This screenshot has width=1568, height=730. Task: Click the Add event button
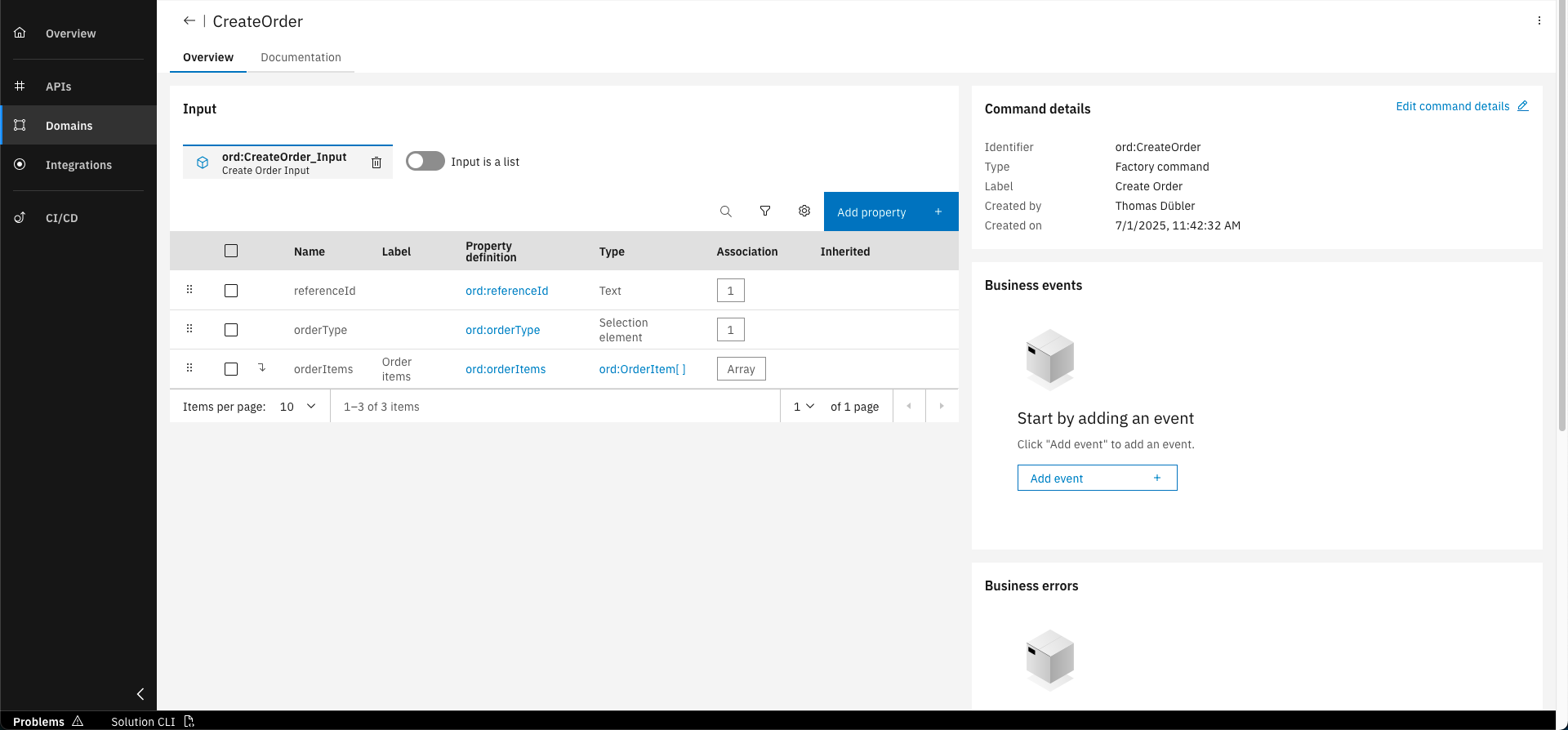[1097, 479]
